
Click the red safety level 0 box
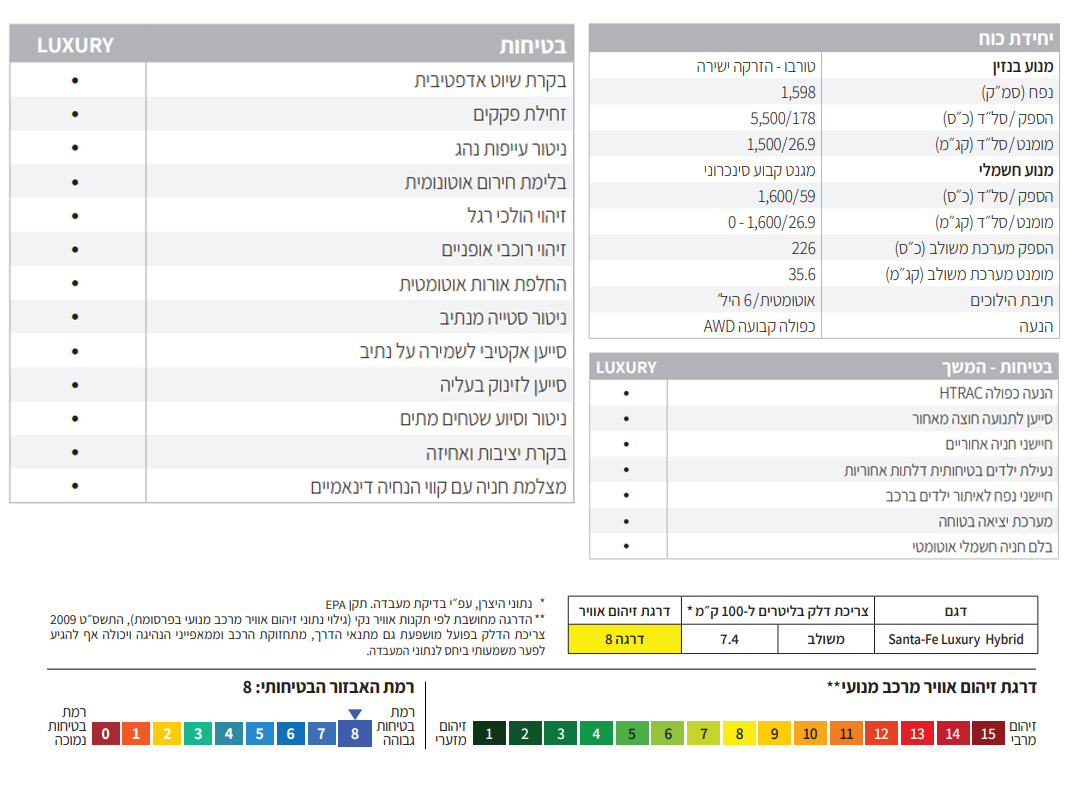tap(107, 734)
